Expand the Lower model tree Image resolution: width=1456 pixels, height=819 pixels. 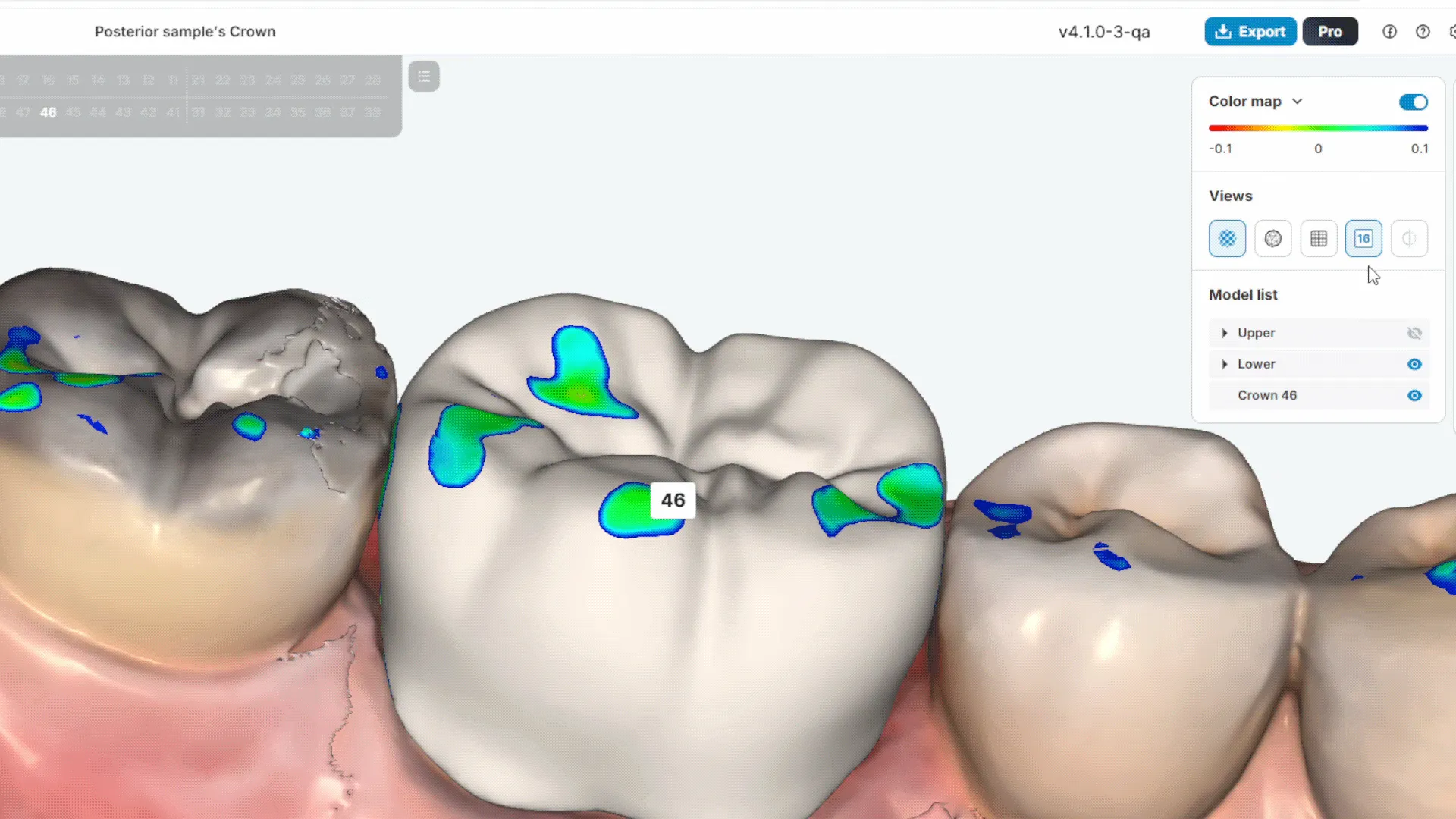1224,364
